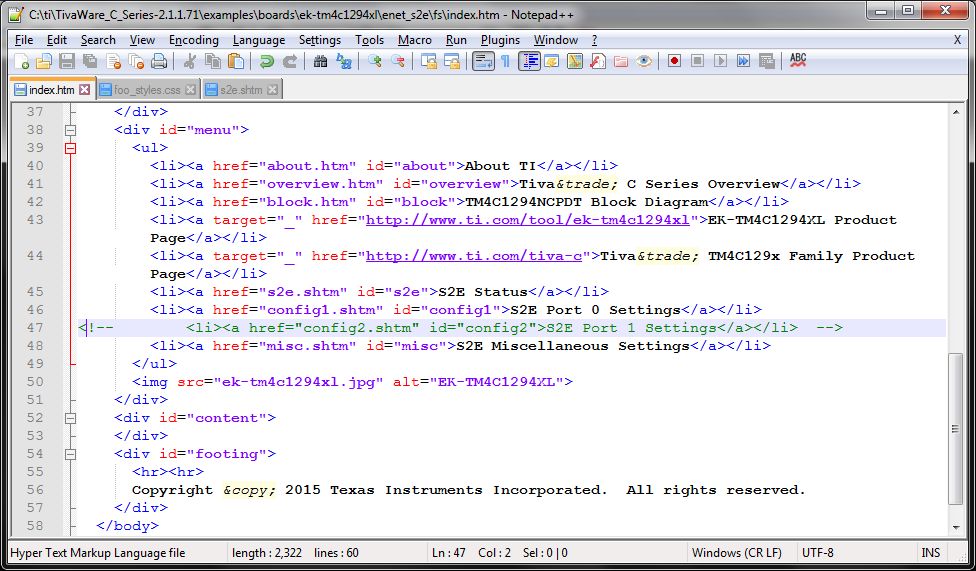The image size is (976, 571).
Task: Toggle the Indent Guide toolbar button
Action: point(529,61)
